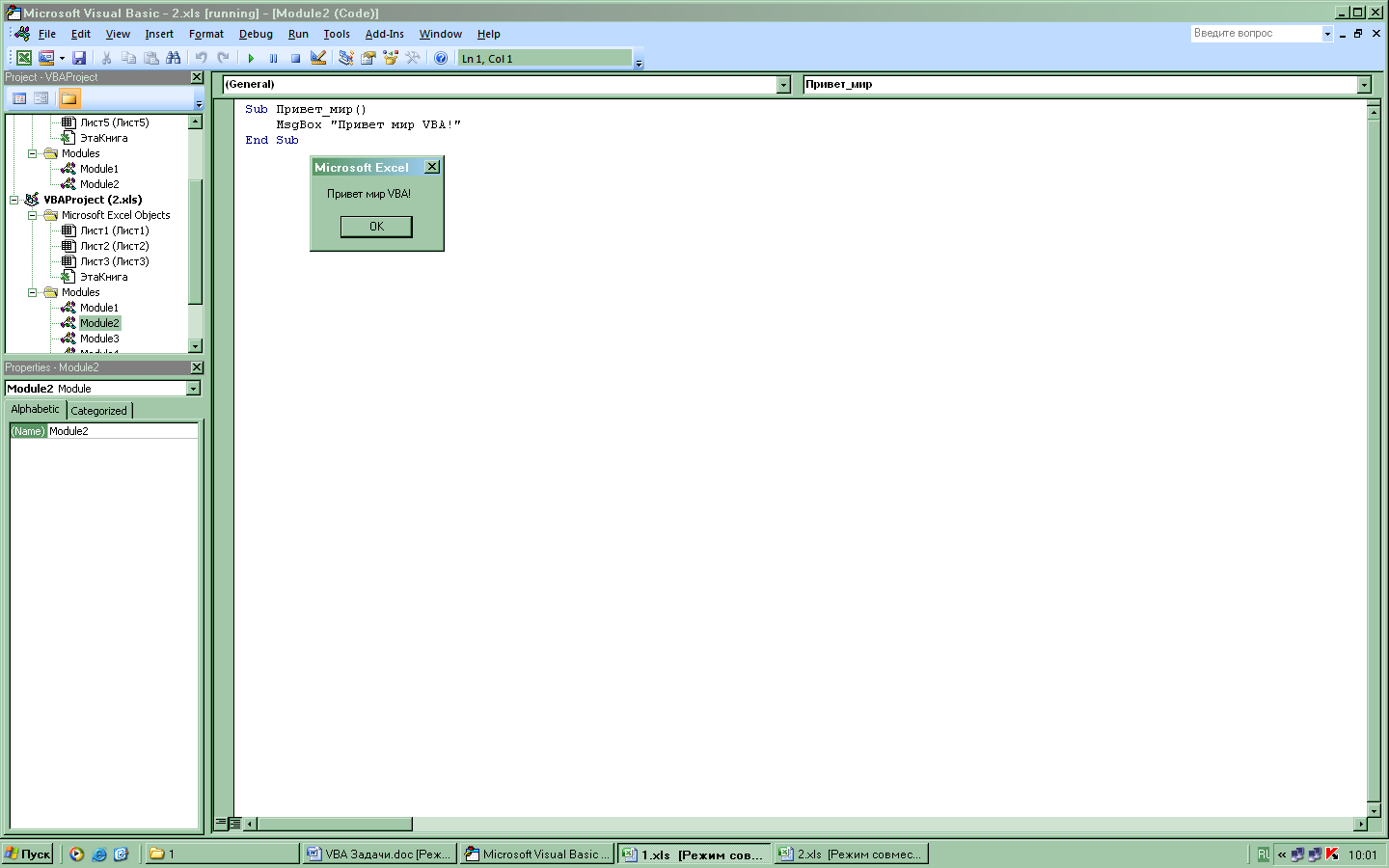Click (Name) property value field Module2
1389x868 pixels.
point(123,431)
